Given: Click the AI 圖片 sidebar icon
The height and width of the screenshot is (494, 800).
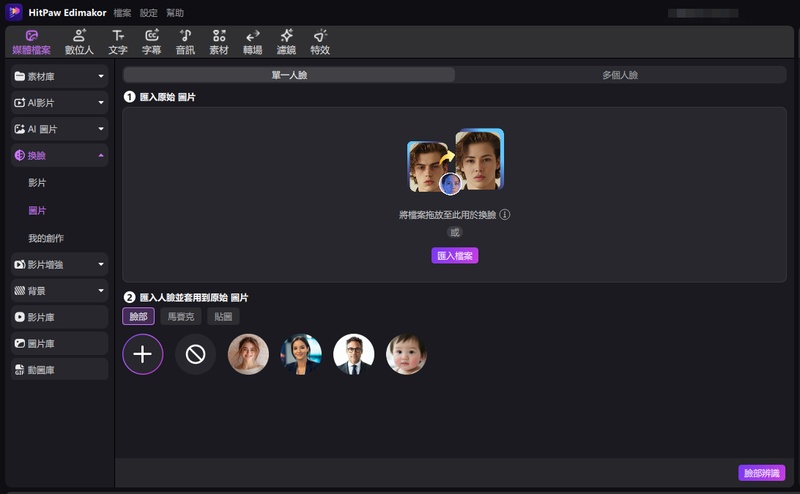Looking at the screenshot, I should [x=19, y=129].
